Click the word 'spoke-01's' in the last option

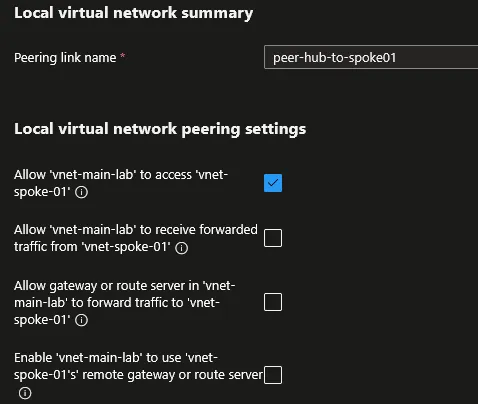46,375
